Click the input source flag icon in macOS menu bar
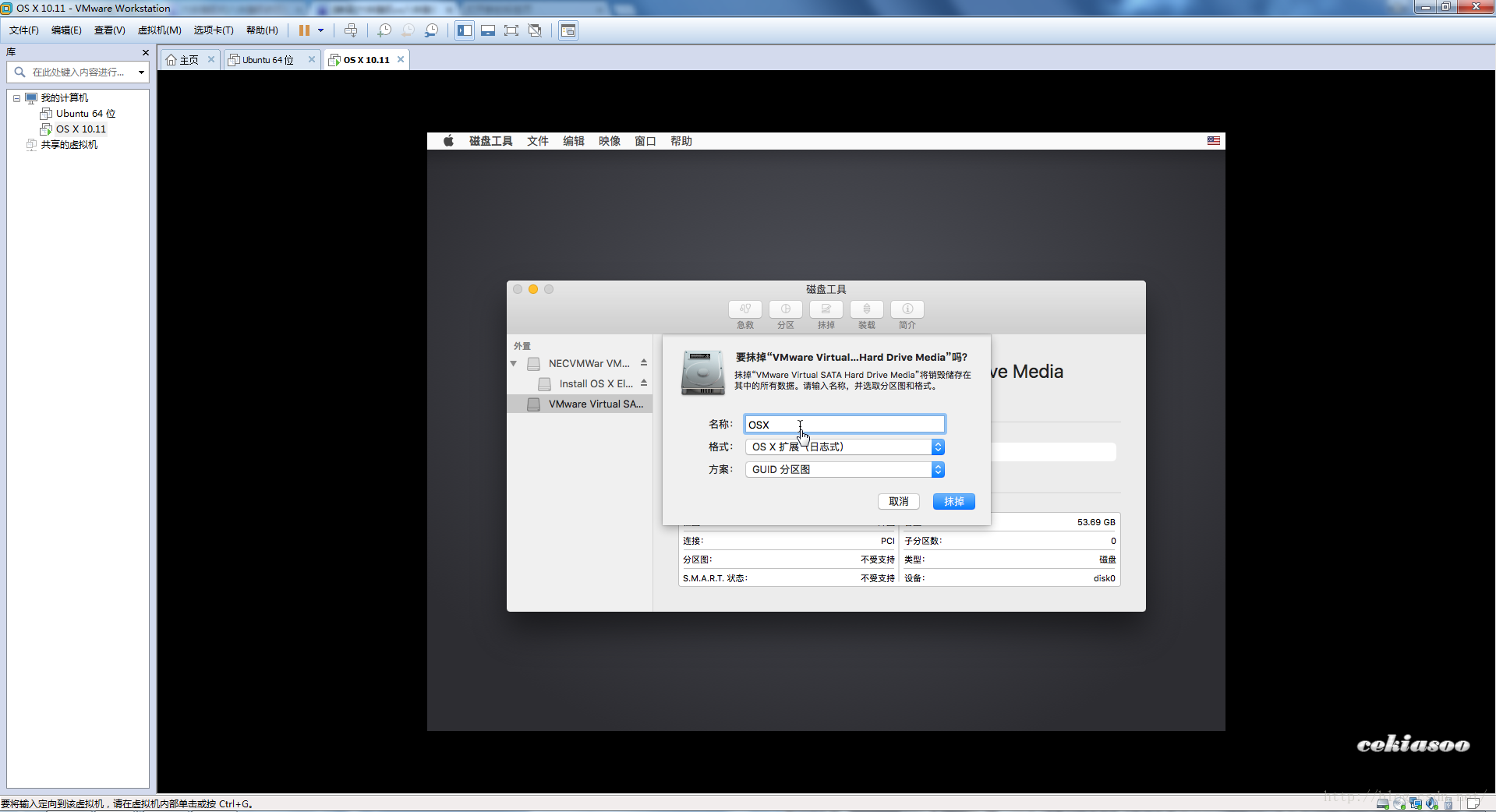 click(1214, 141)
